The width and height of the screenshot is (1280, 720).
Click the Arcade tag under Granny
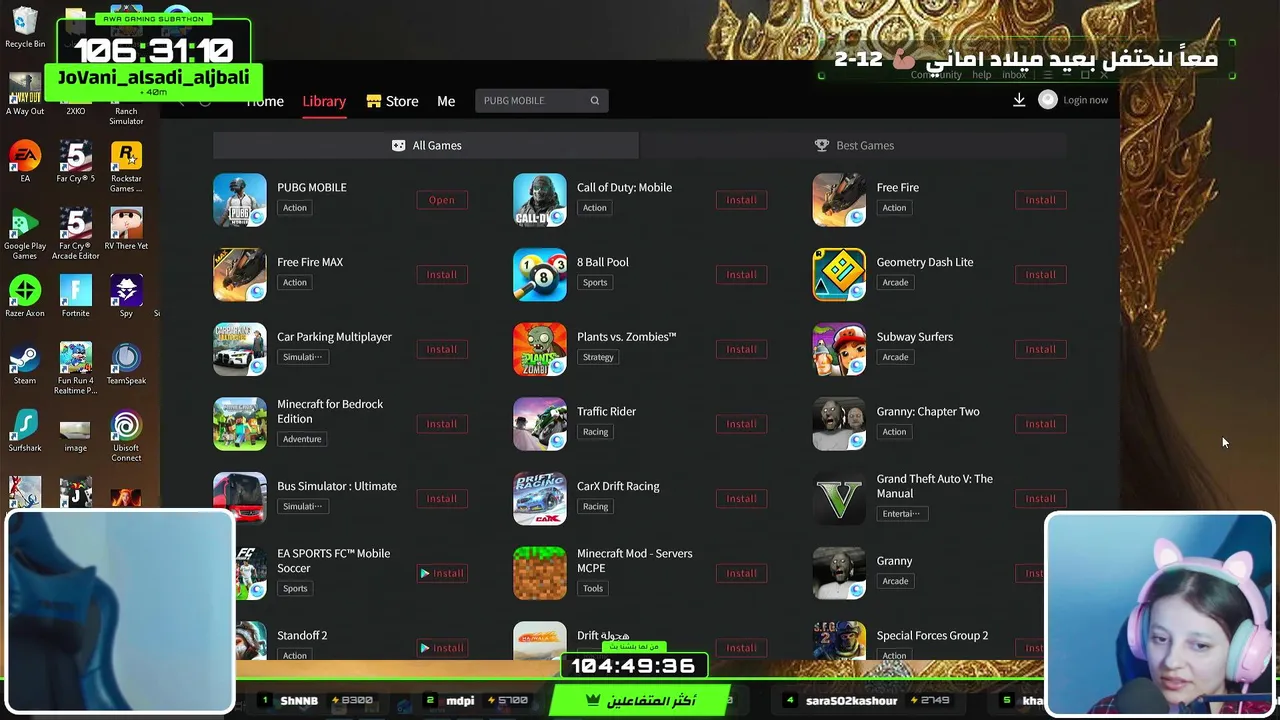click(895, 581)
